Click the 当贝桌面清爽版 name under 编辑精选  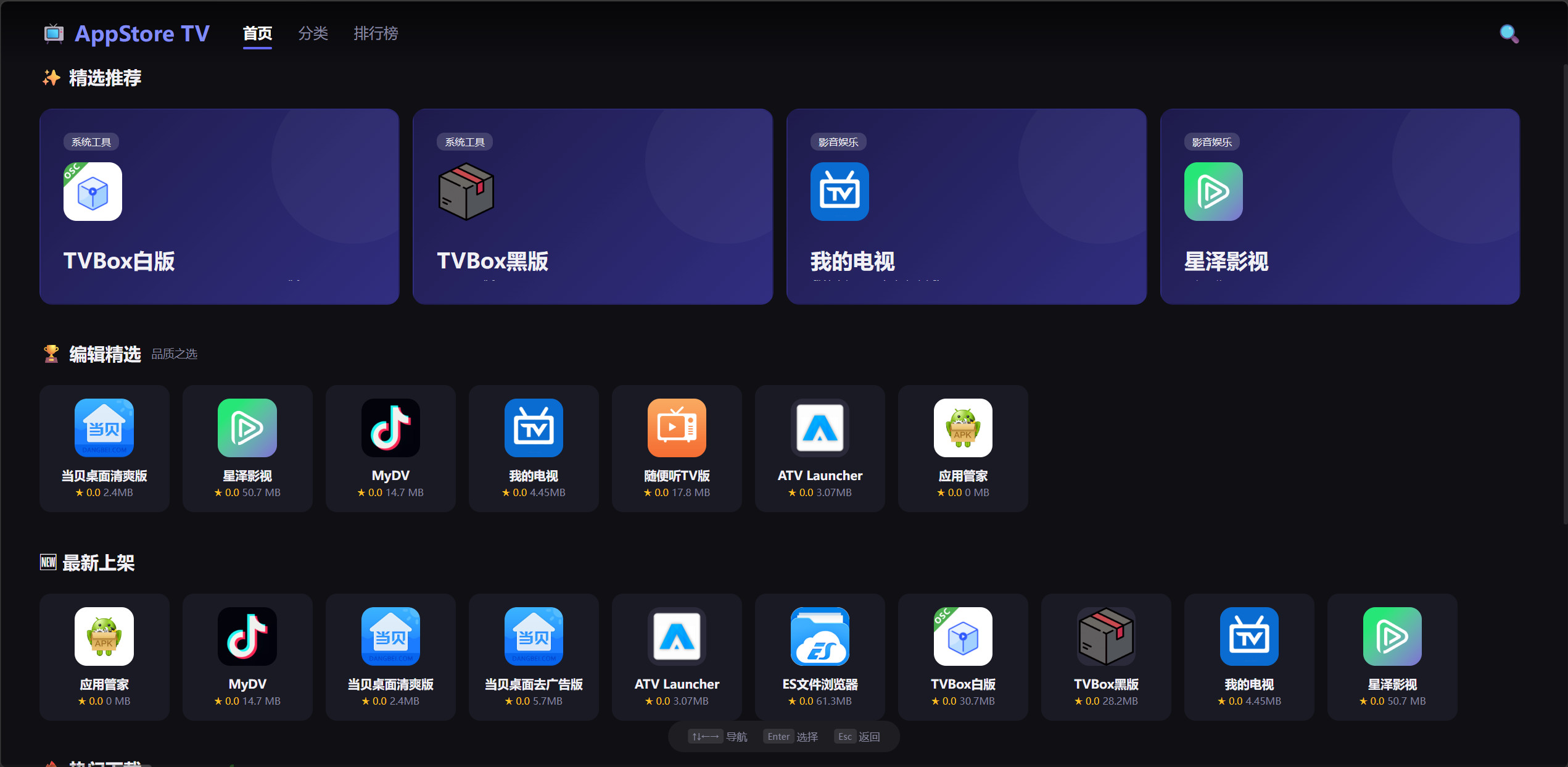click(x=104, y=476)
